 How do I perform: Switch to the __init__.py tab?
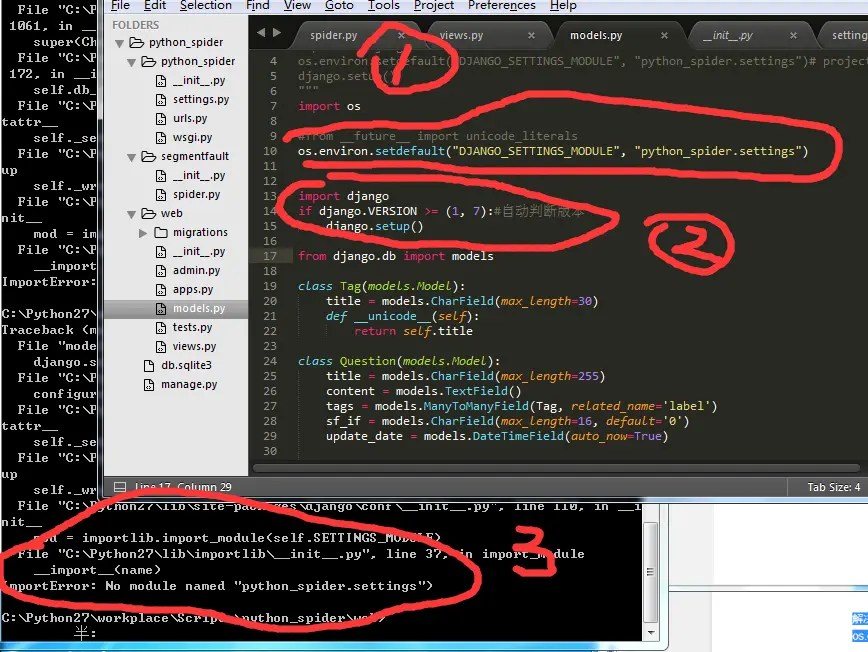pos(727,35)
